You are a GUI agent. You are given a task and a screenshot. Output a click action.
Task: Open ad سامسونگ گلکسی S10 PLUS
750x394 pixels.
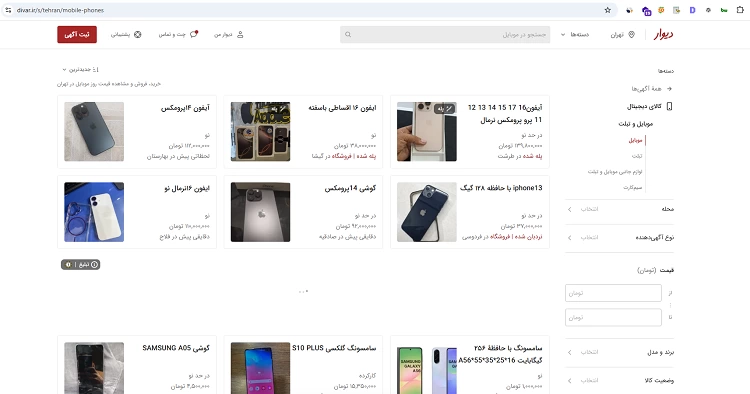[303, 365]
